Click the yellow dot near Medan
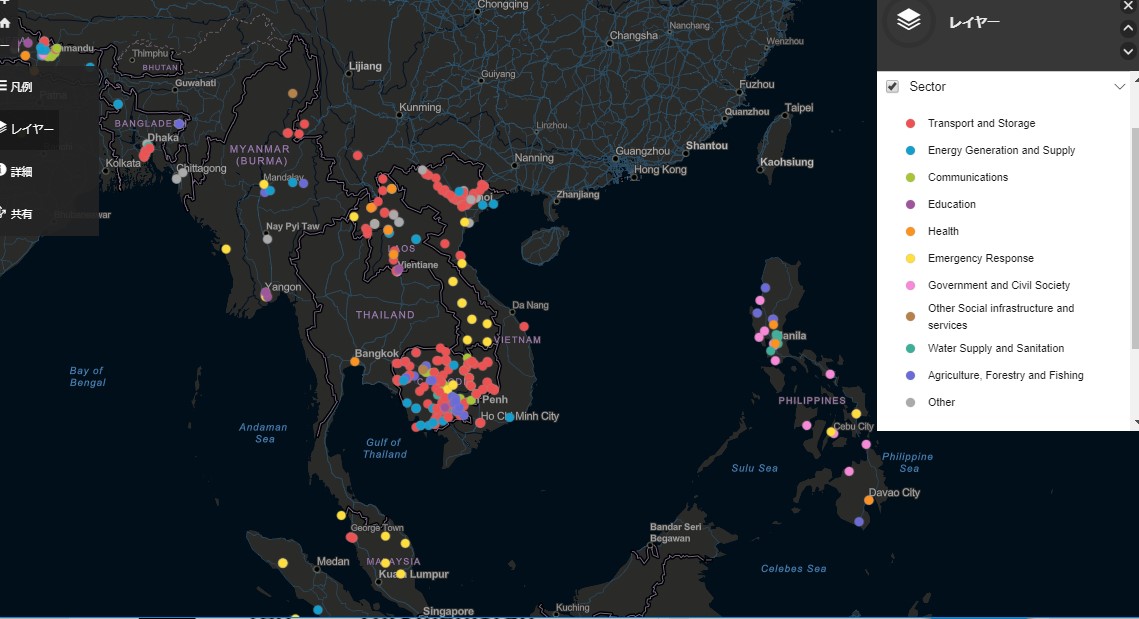The width and height of the screenshot is (1139, 619). (x=283, y=563)
